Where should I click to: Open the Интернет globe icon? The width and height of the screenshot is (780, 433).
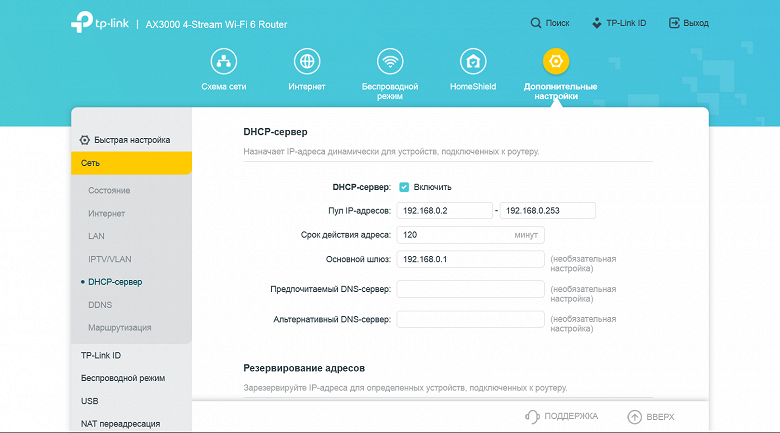click(x=307, y=61)
